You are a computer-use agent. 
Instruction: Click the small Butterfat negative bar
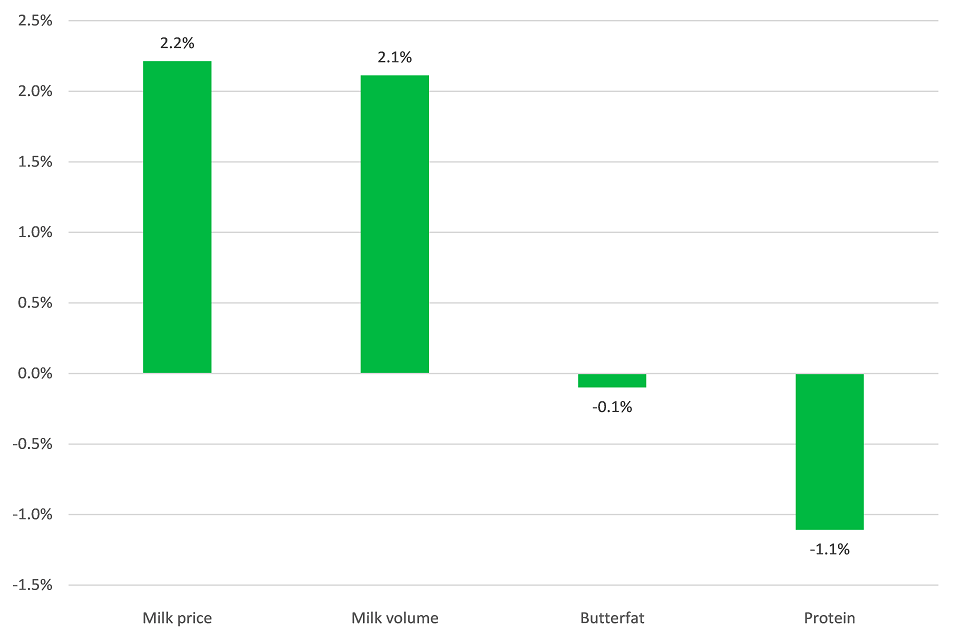(612, 380)
